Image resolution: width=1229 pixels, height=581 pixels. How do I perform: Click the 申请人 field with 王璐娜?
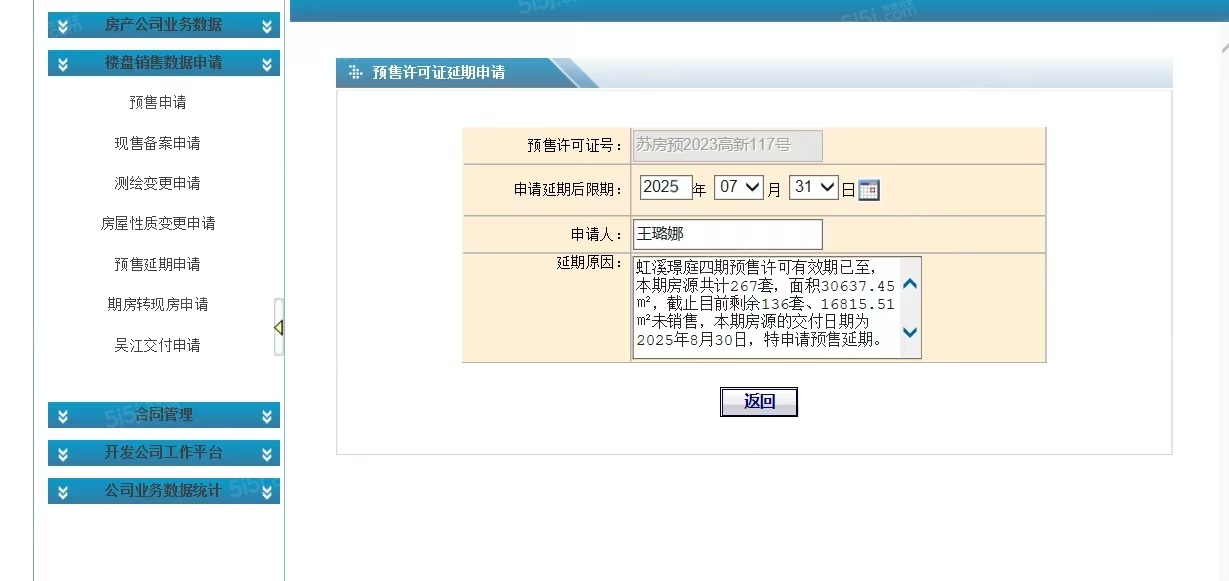728,234
